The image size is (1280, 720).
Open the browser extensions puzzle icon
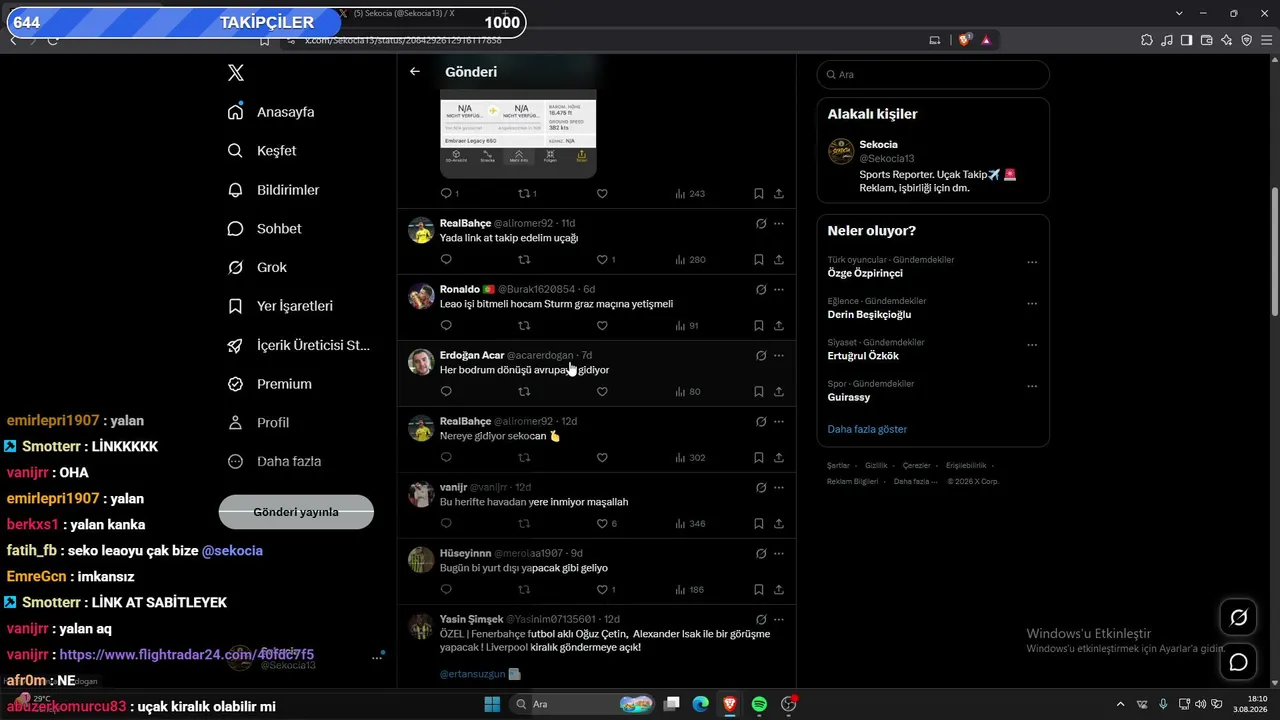point(1147,40)
